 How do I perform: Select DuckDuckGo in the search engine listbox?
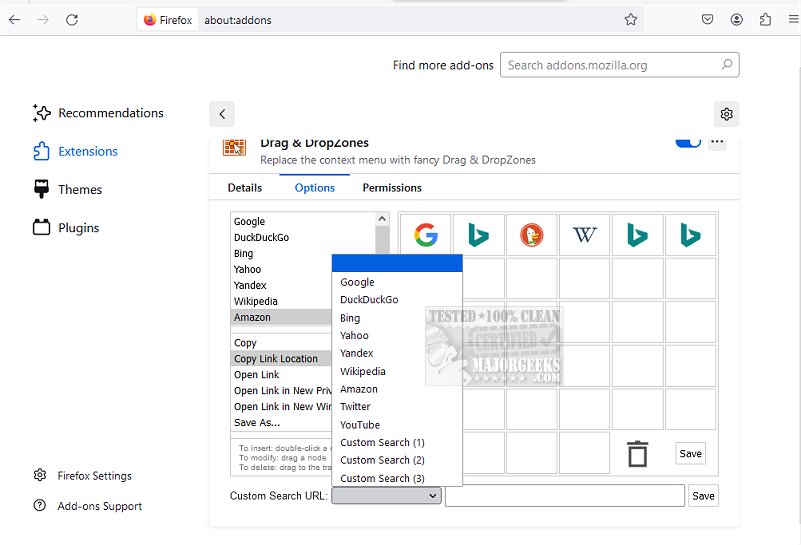[x=303, y=238]
